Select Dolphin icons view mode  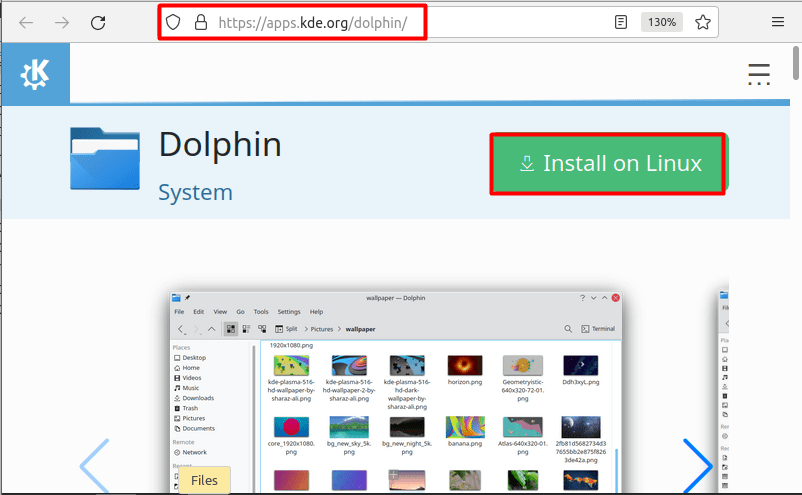point(231,329)
